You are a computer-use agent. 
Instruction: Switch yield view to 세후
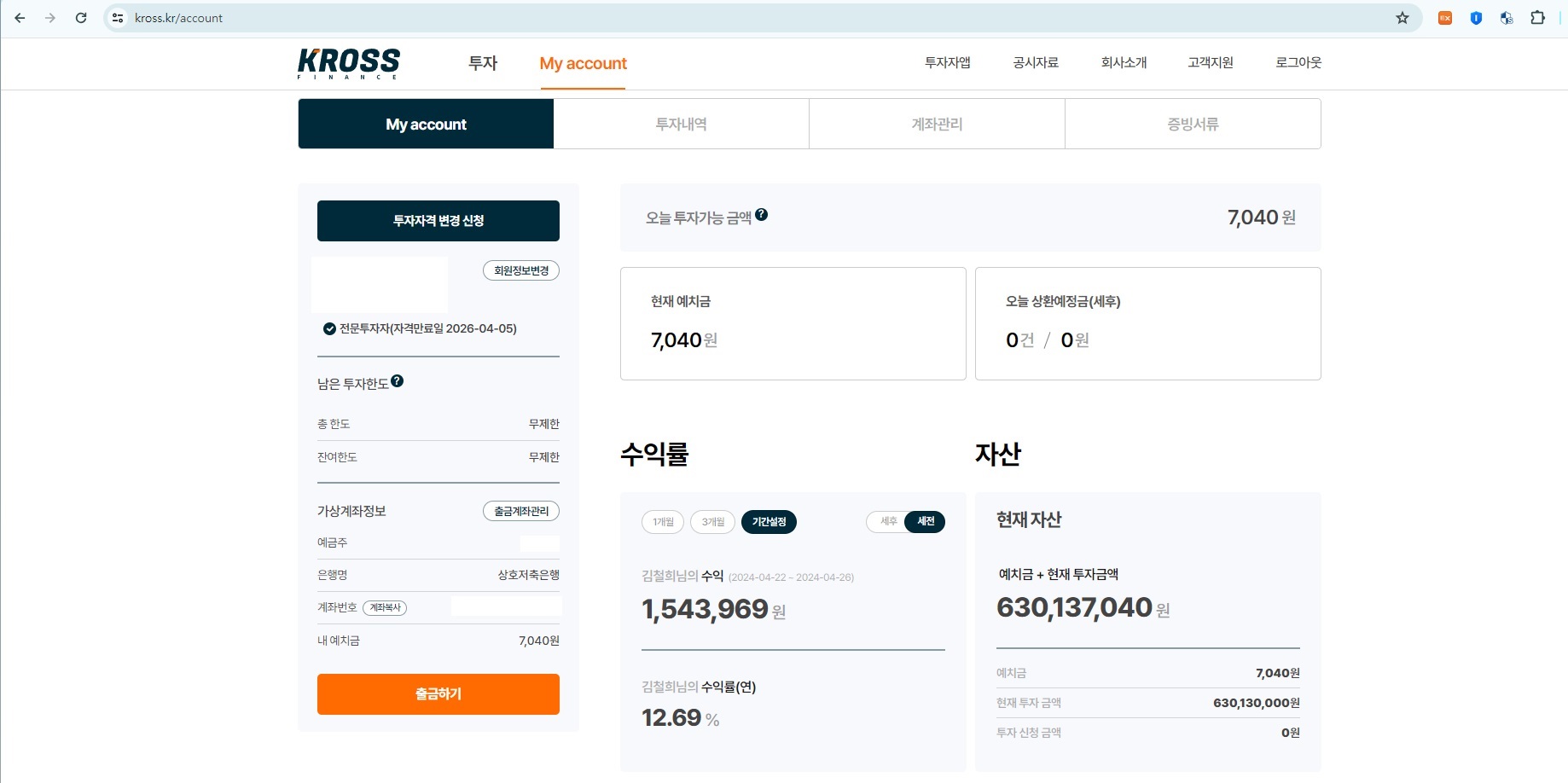(x=888, y=521)
